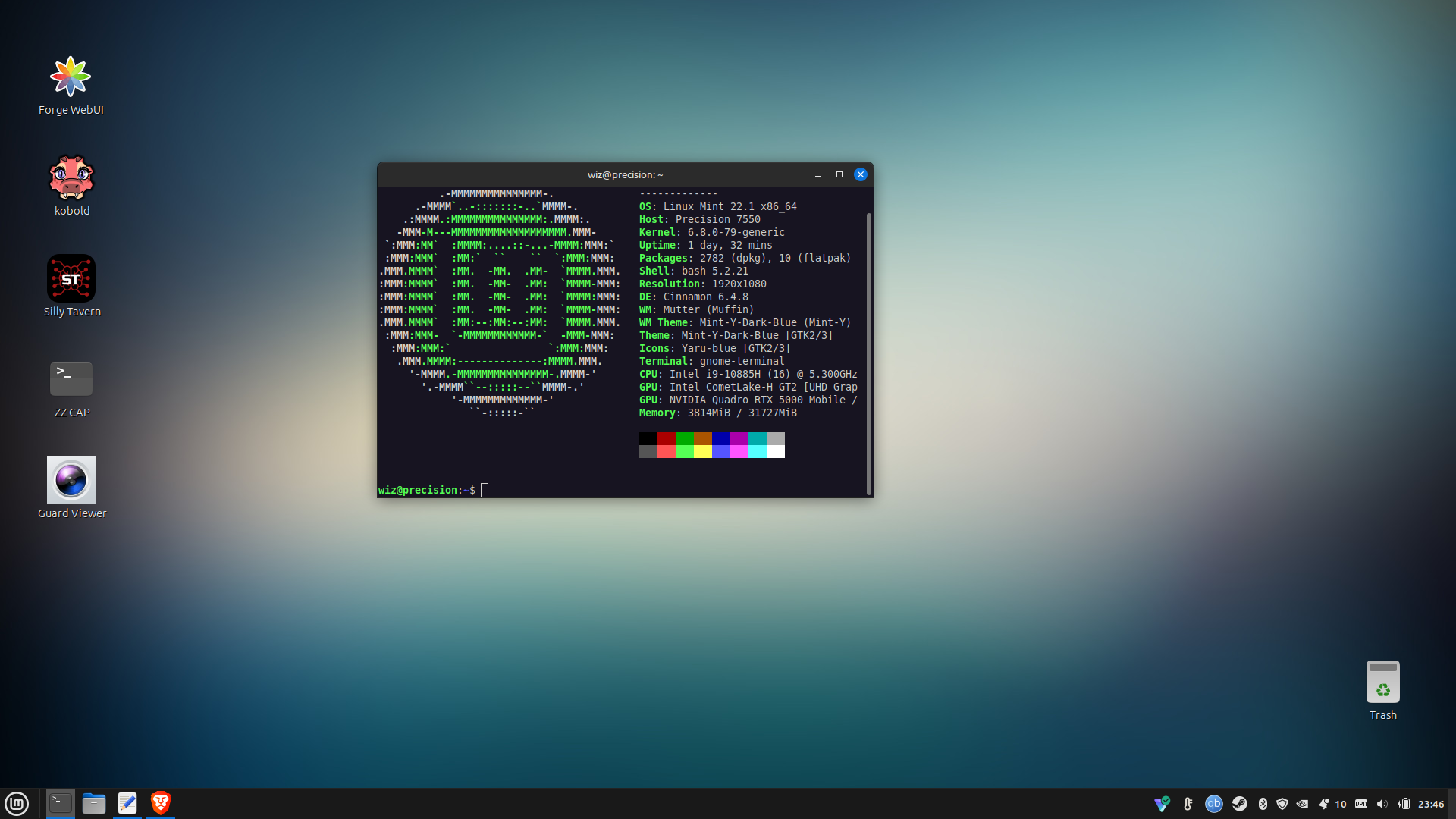Open the Linux Mint start menu
Image resolution: width=1456 pixels, height=819 pixels.
click(17, 803)
